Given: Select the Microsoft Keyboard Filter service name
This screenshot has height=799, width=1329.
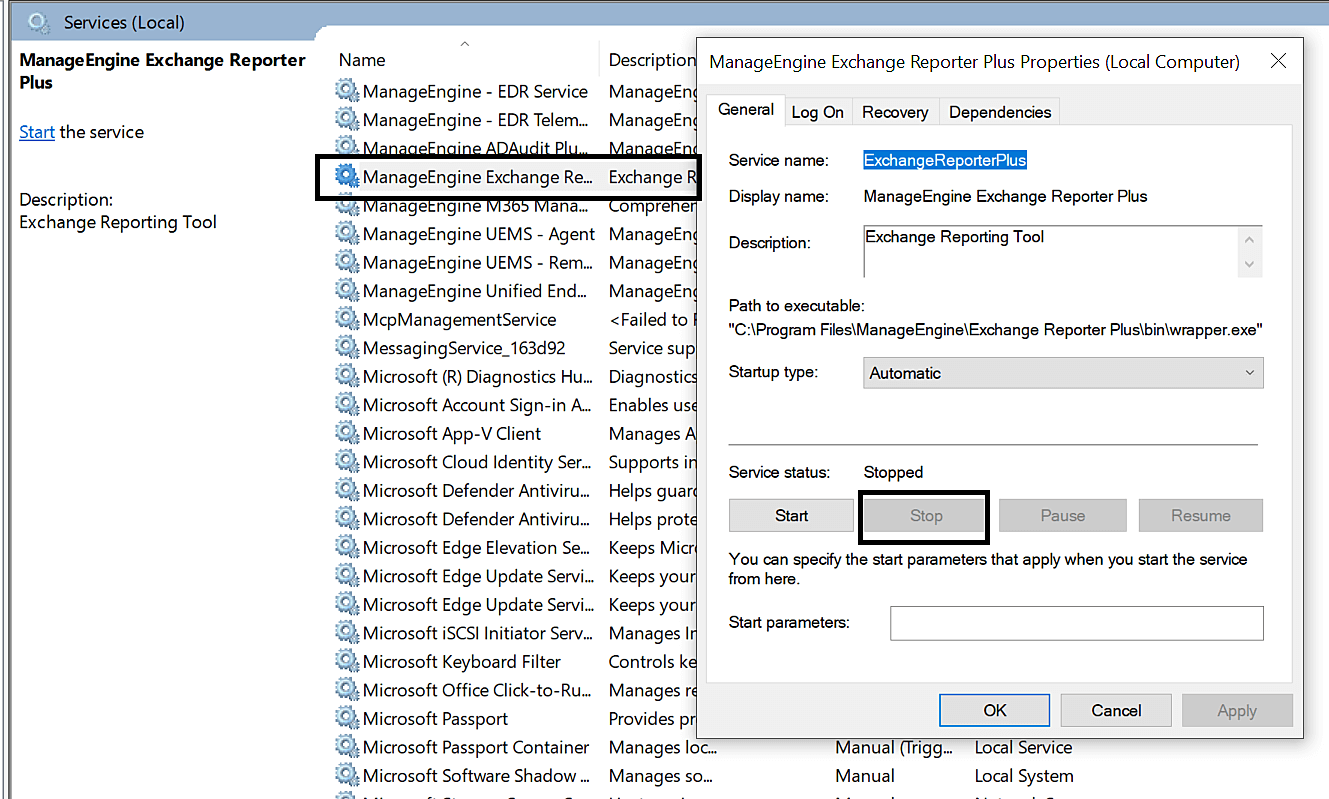Looking at the screenshot, I should pyautogui.click(x=462, y=661).
